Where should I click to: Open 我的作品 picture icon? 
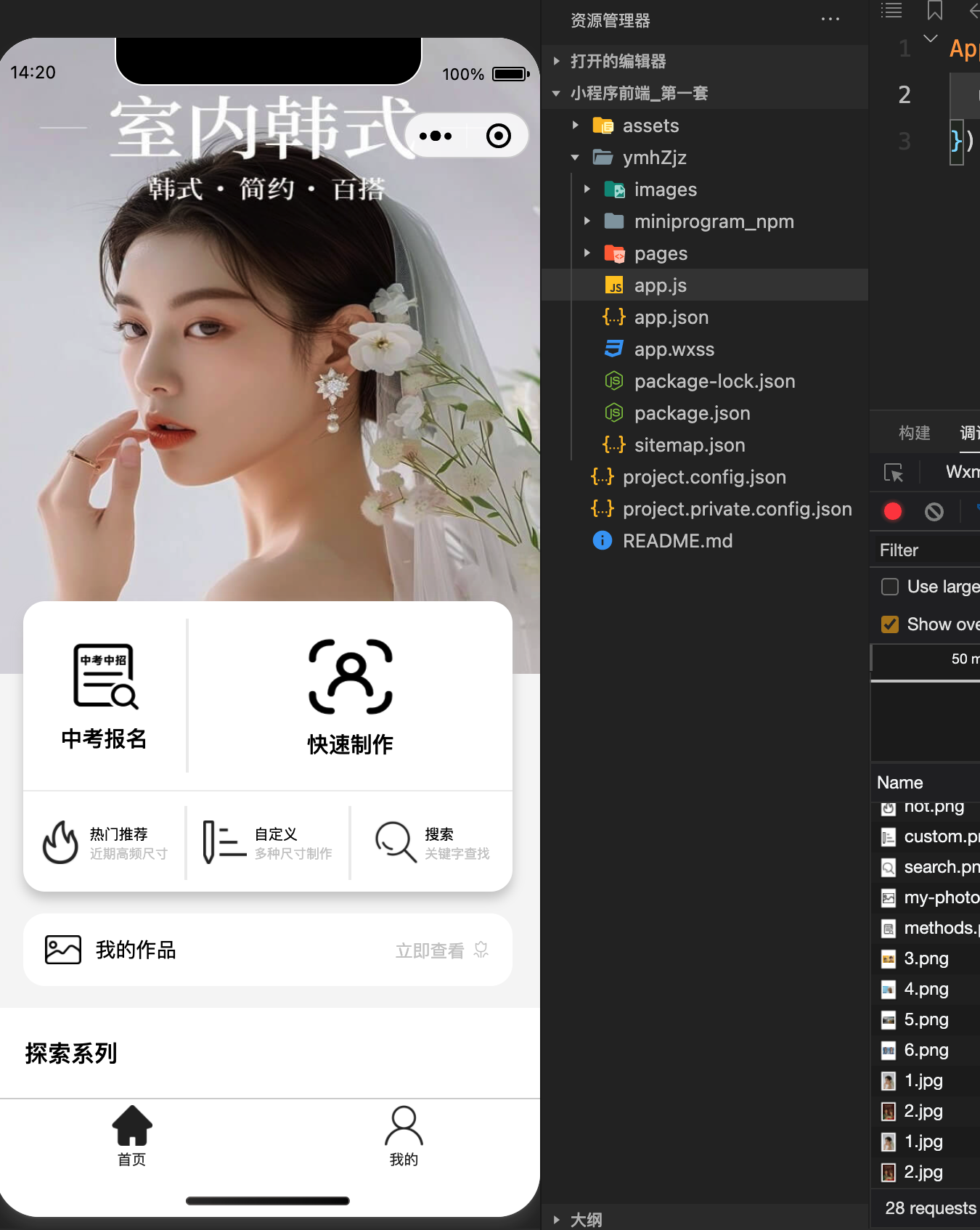(63, 950)
